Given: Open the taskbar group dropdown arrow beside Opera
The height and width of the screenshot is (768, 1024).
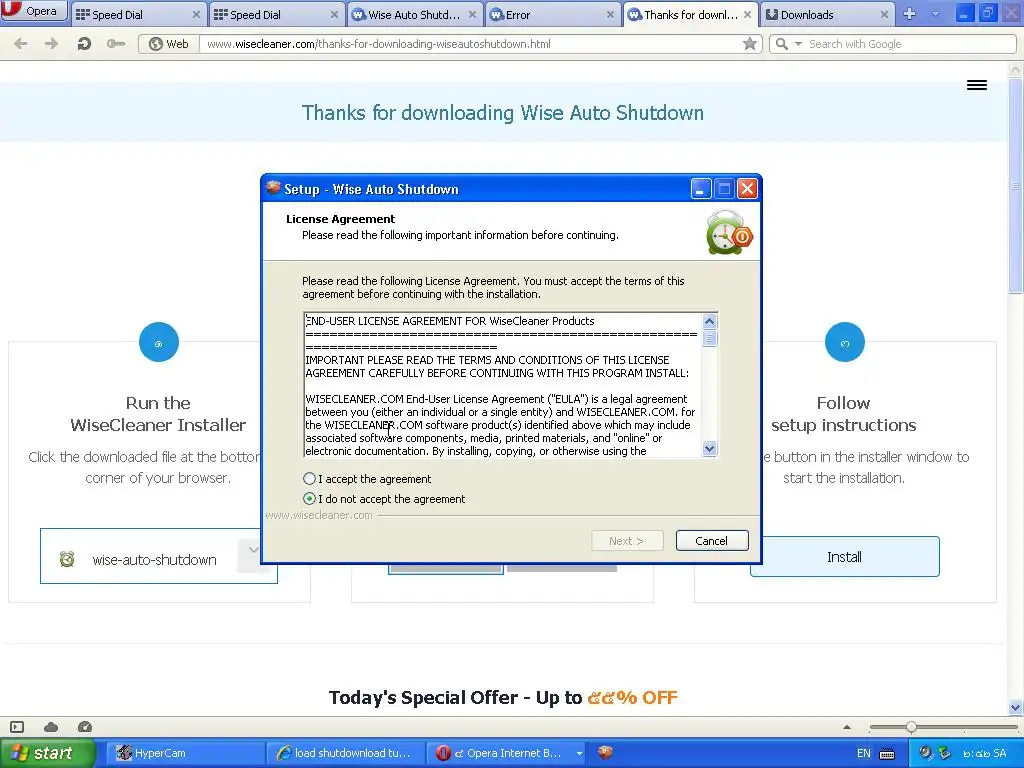Looking at the screenshot, I should [x=579, y=753].
